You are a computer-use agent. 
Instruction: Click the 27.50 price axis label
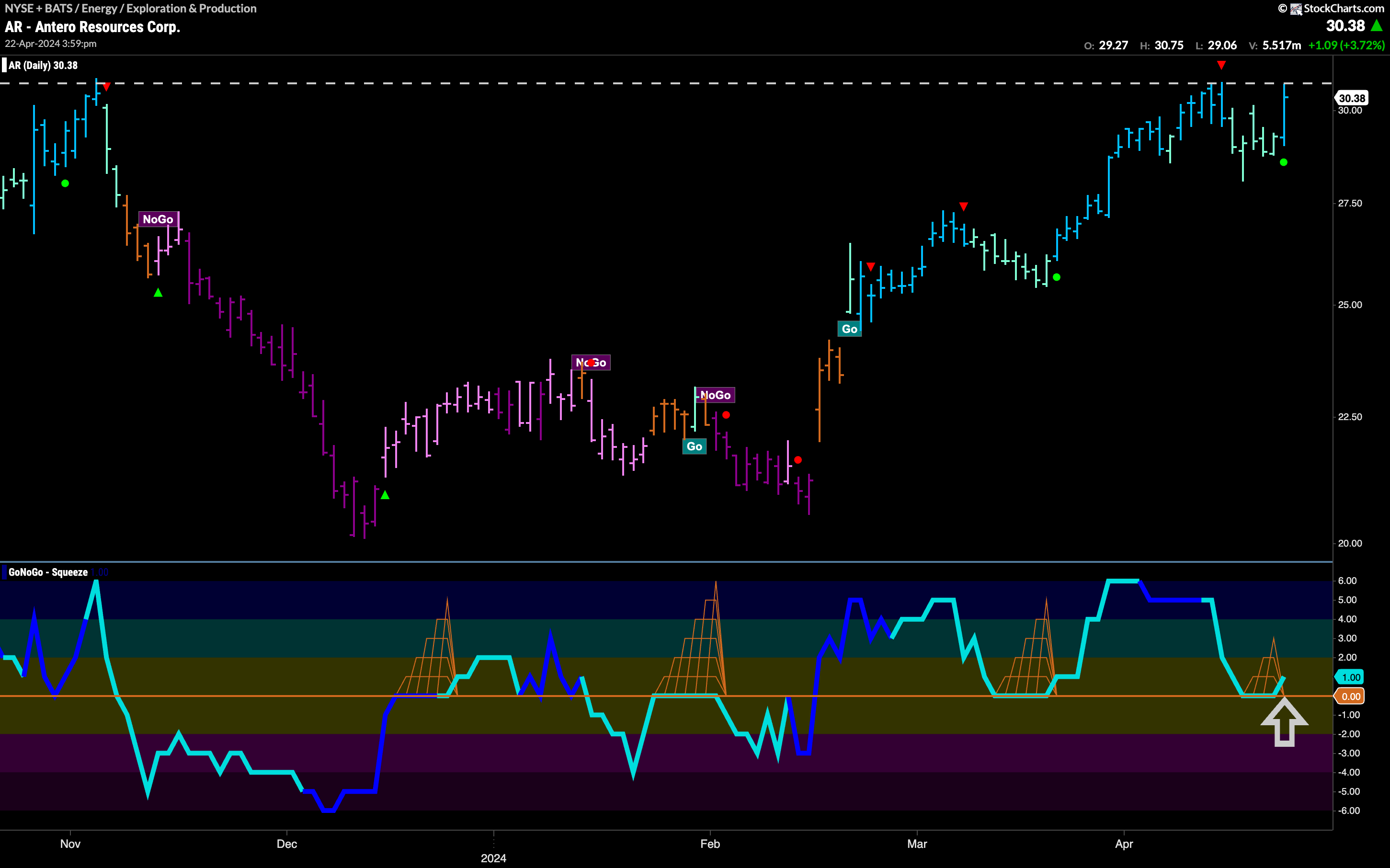tap(1350, 203)
